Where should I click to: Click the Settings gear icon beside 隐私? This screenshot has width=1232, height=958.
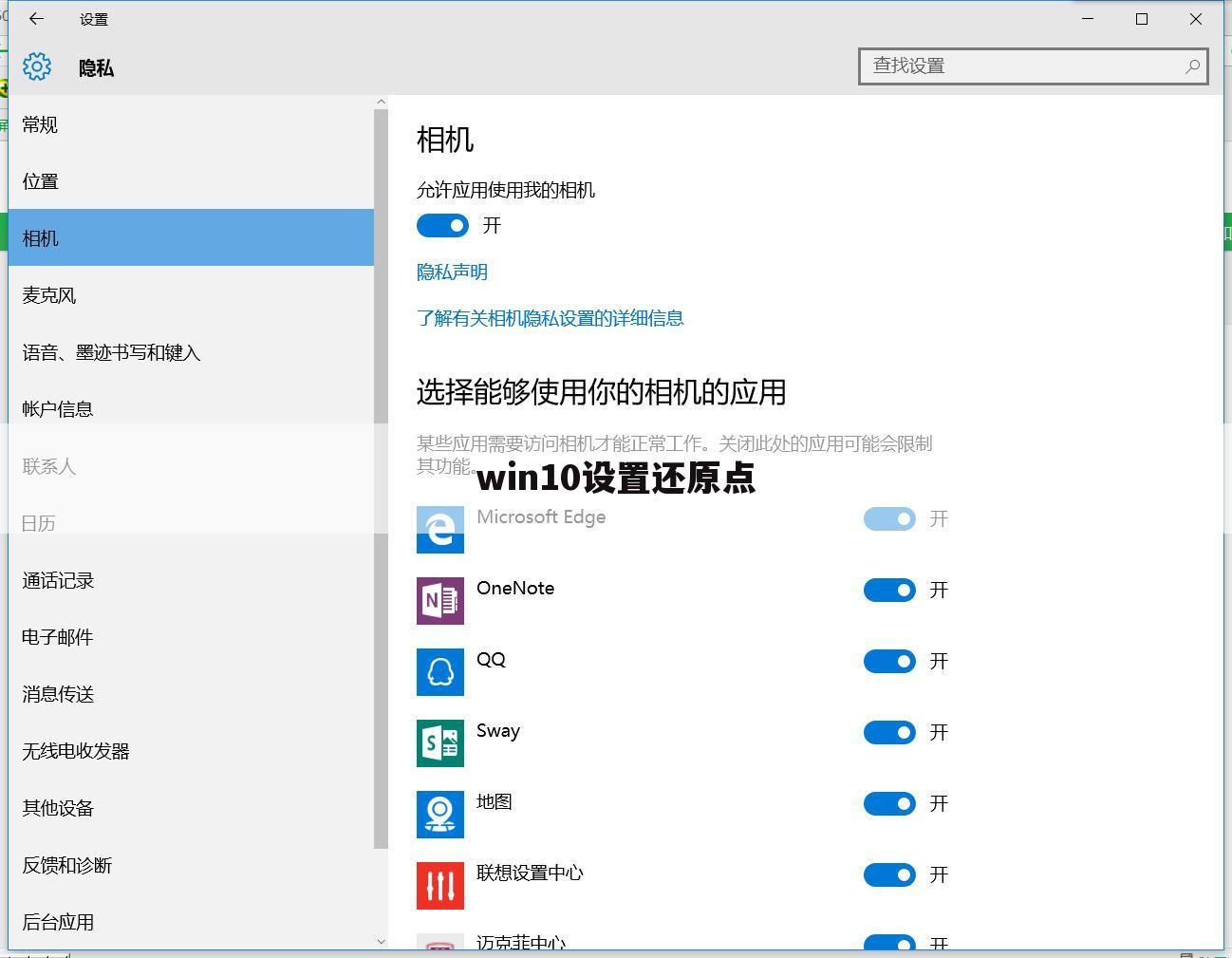[37, 66]
